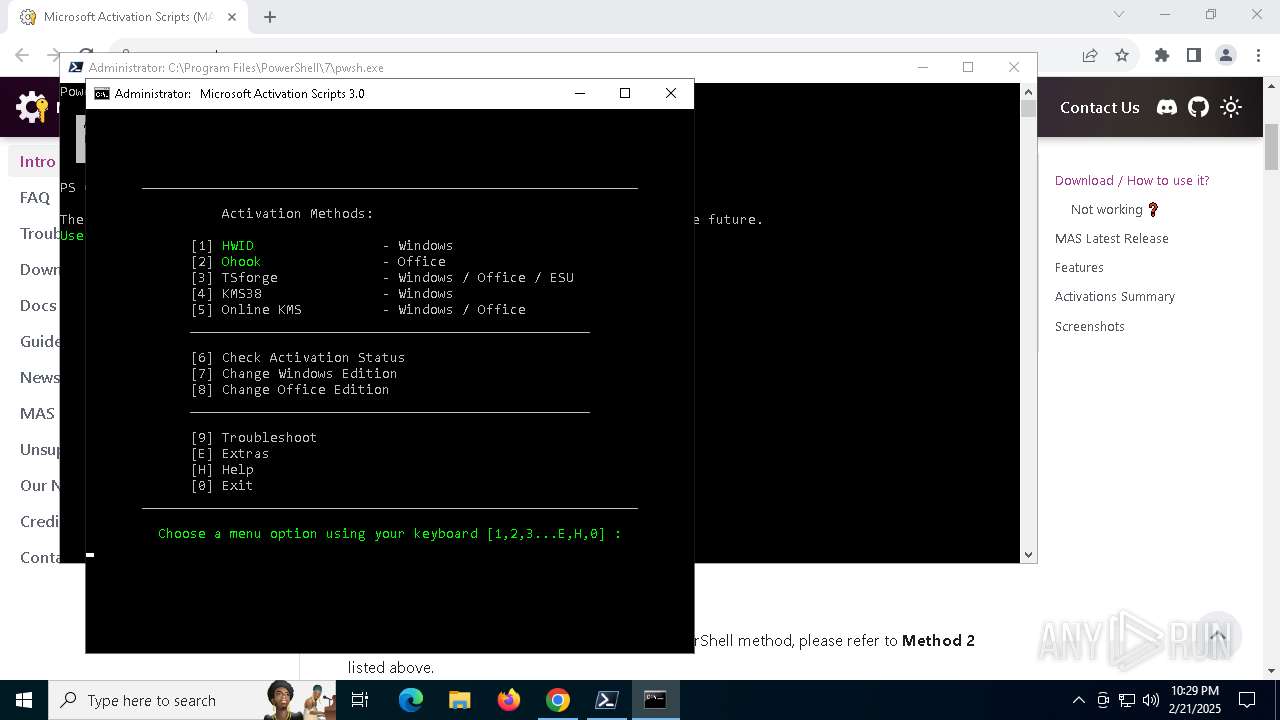Open Intro item in site sidebar
This screenshot has width=1280, height=720.
(38, 161)
